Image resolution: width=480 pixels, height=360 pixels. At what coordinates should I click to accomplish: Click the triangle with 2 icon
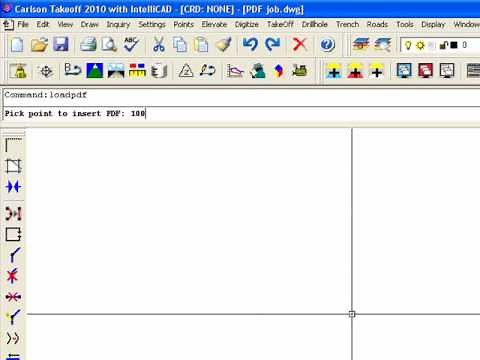click(186, 71)
